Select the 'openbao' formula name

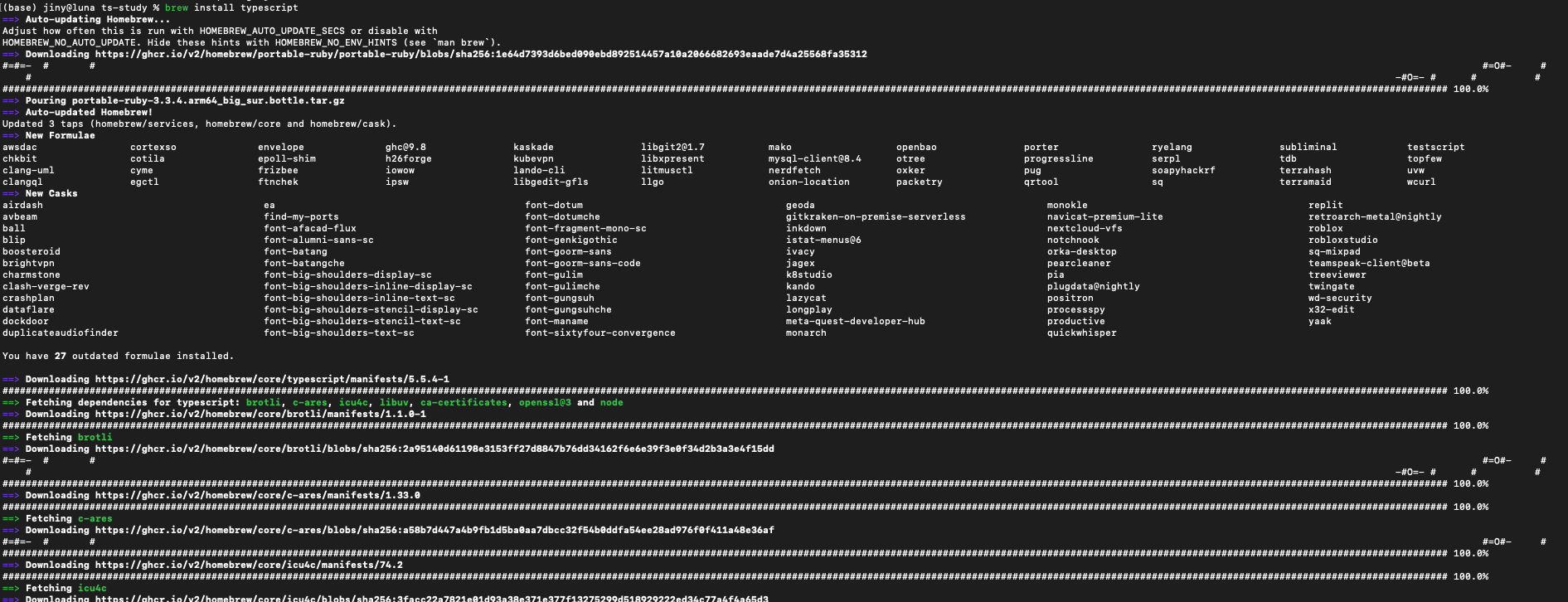[916, 147]
